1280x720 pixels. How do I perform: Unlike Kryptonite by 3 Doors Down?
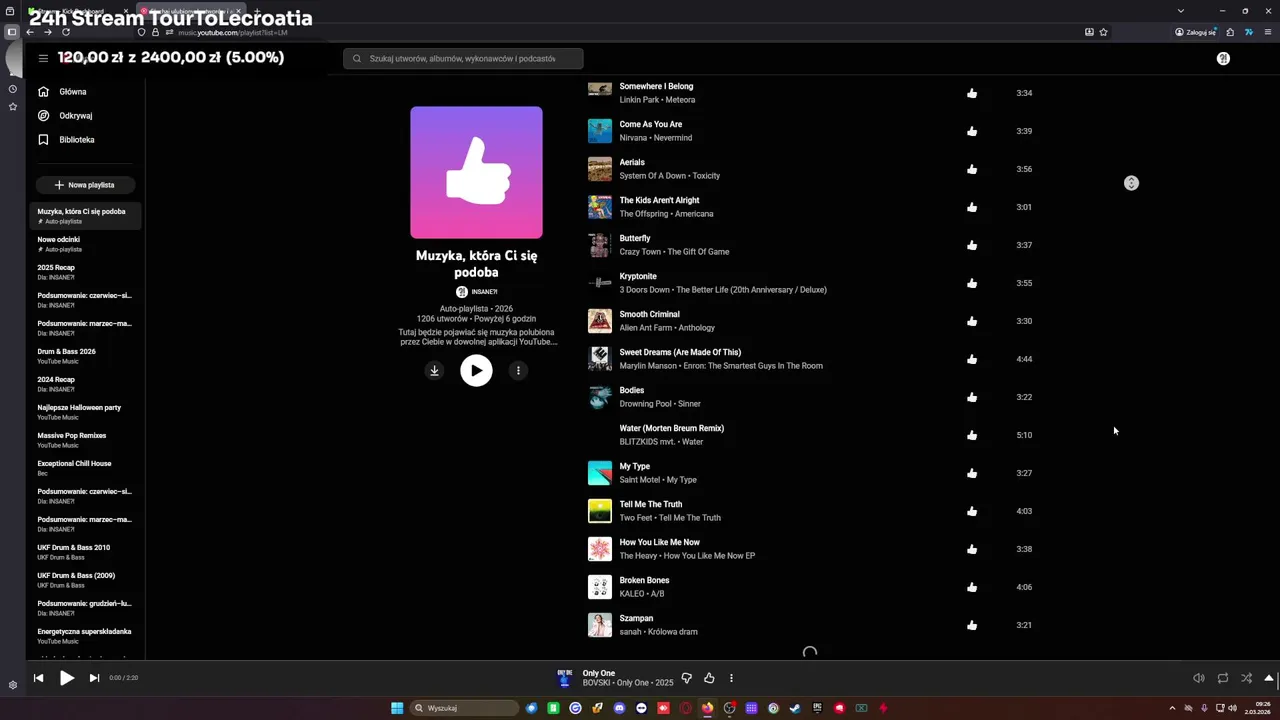click(x=972, y=283)
